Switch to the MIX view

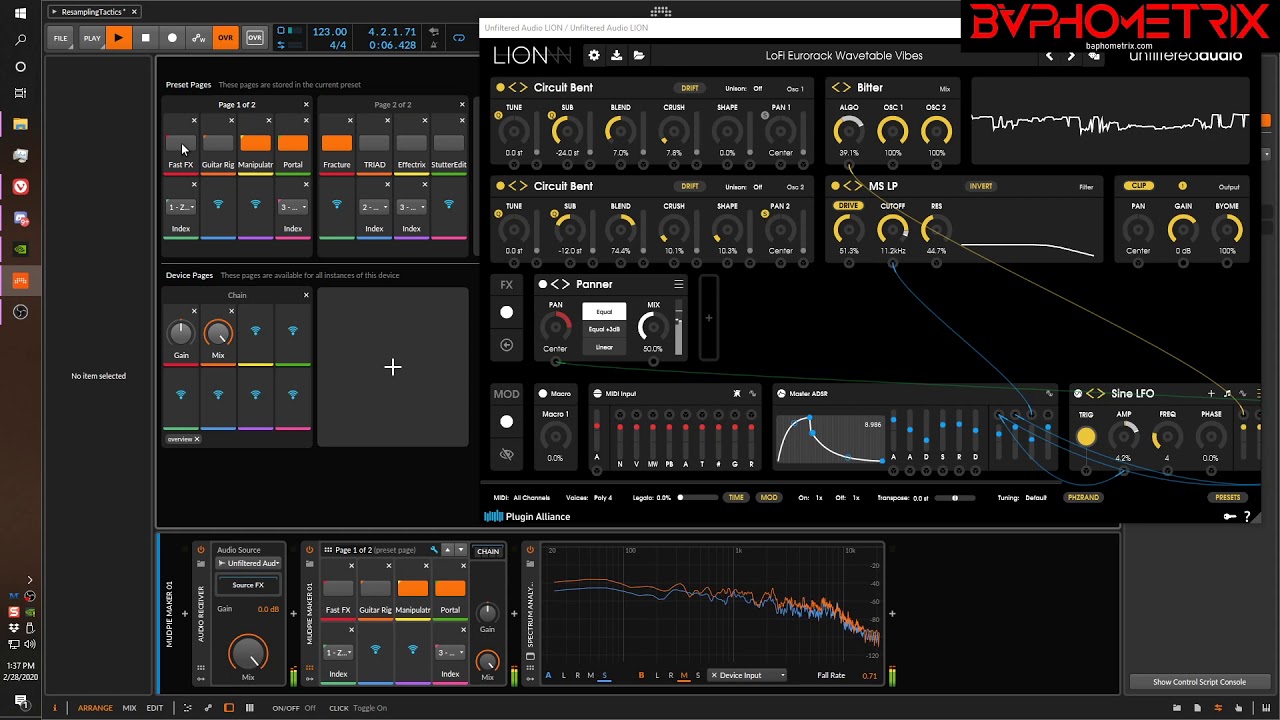(x=129, y=708)
